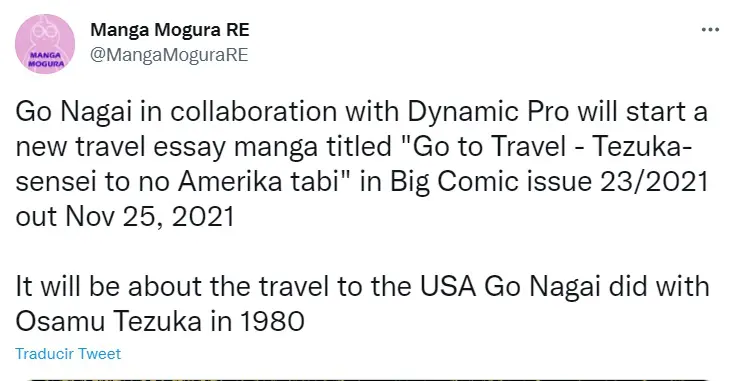
Task: Click the second paragraph about USA travel
Action: point(362,304)
